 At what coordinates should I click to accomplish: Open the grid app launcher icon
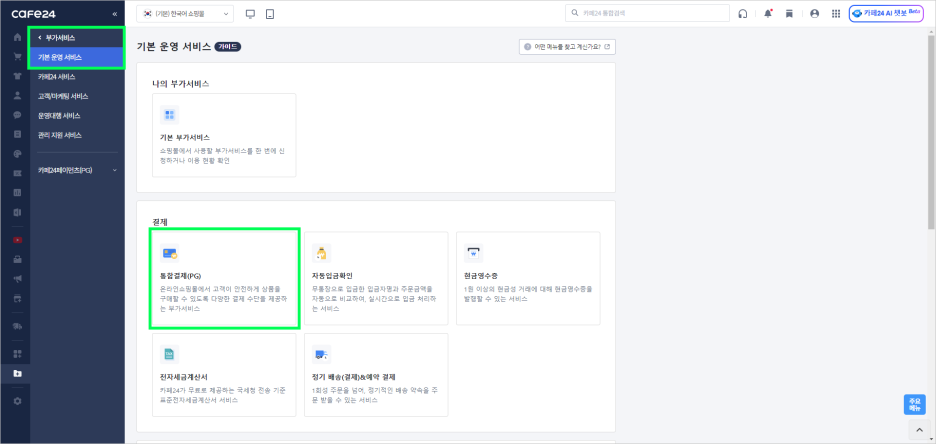[836, 14]
